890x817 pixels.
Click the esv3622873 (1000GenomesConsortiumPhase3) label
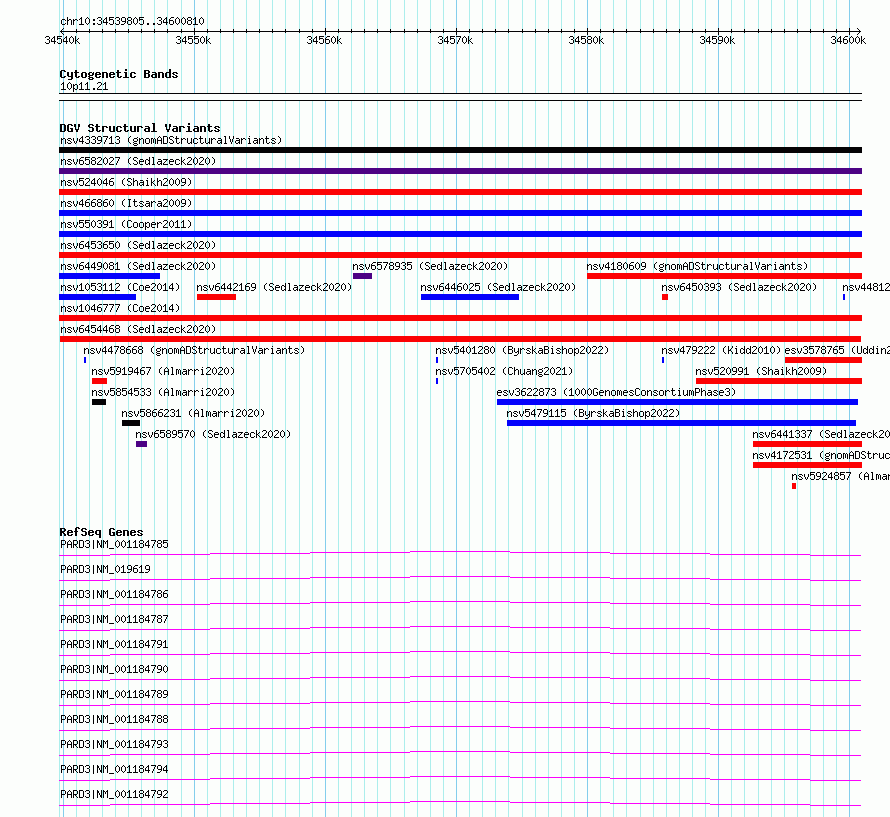click(x=616, y=392)
